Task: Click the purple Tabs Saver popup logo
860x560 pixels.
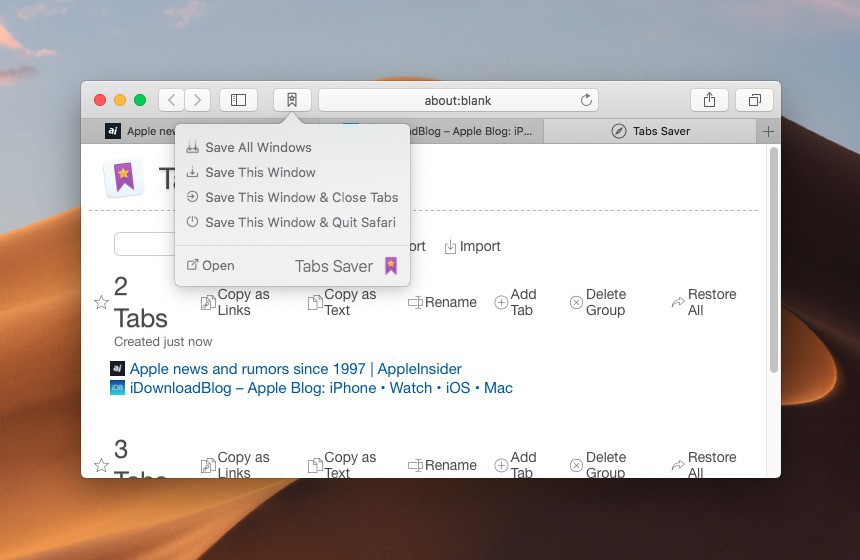Action: point(391,266)
